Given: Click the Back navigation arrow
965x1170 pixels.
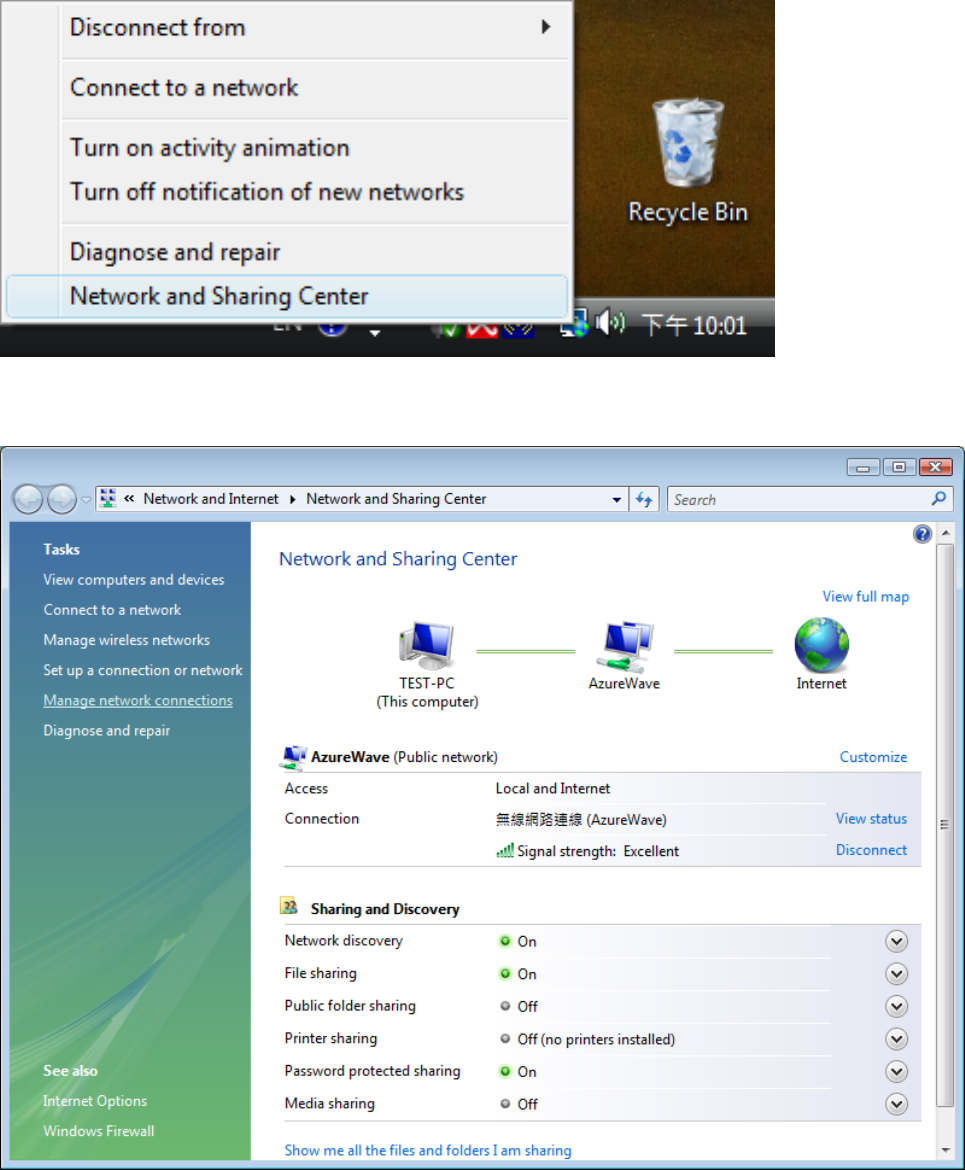Looking at the screenshot, I should point(28,499).
